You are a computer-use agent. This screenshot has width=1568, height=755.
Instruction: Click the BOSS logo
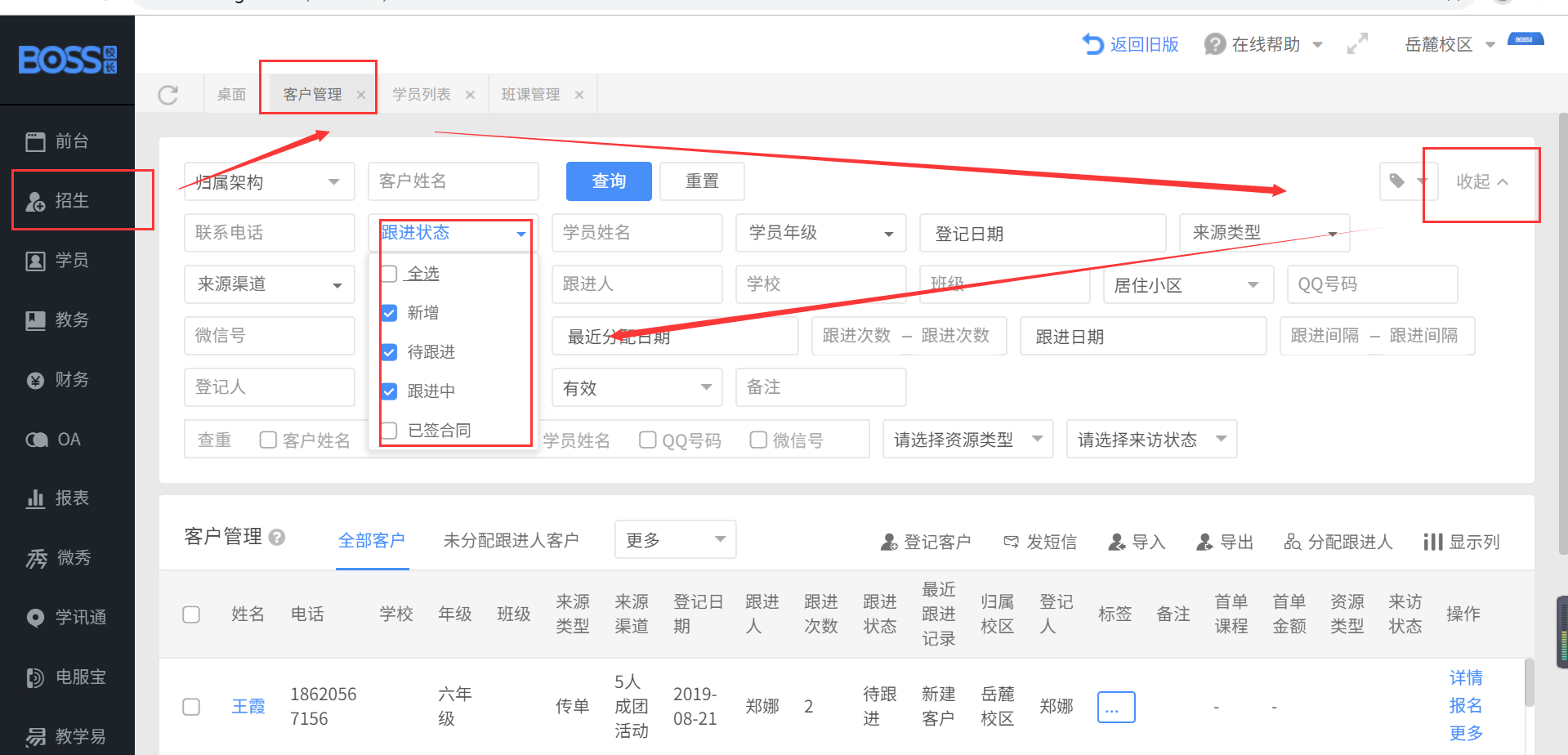pos(68,60)
